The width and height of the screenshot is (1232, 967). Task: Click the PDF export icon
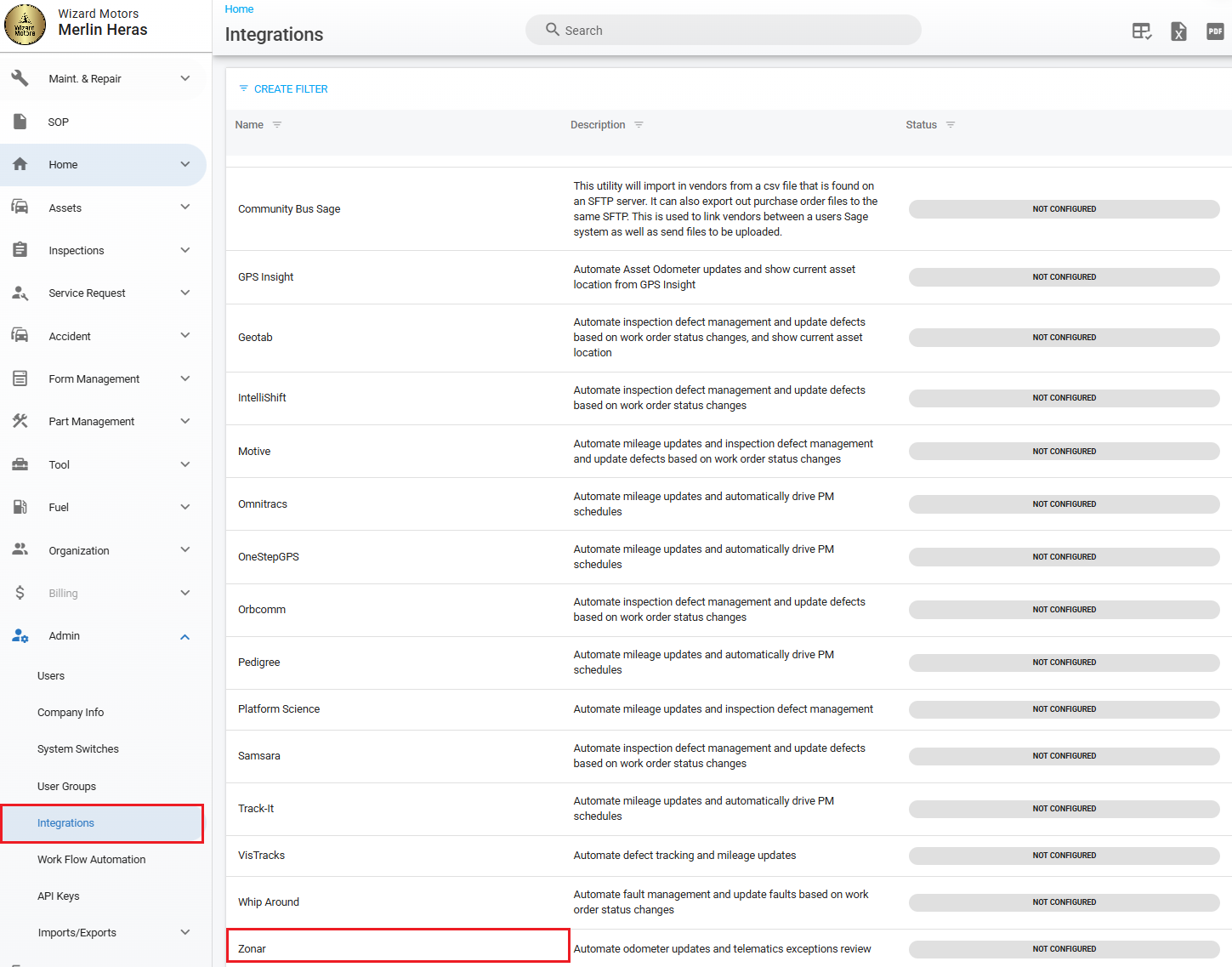coord(1215,31)
